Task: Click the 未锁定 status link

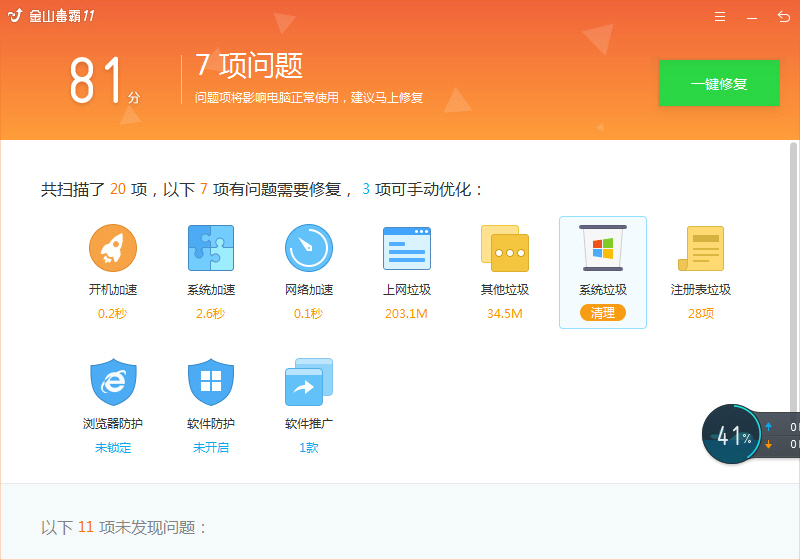Action: click(x=113, y=447)
